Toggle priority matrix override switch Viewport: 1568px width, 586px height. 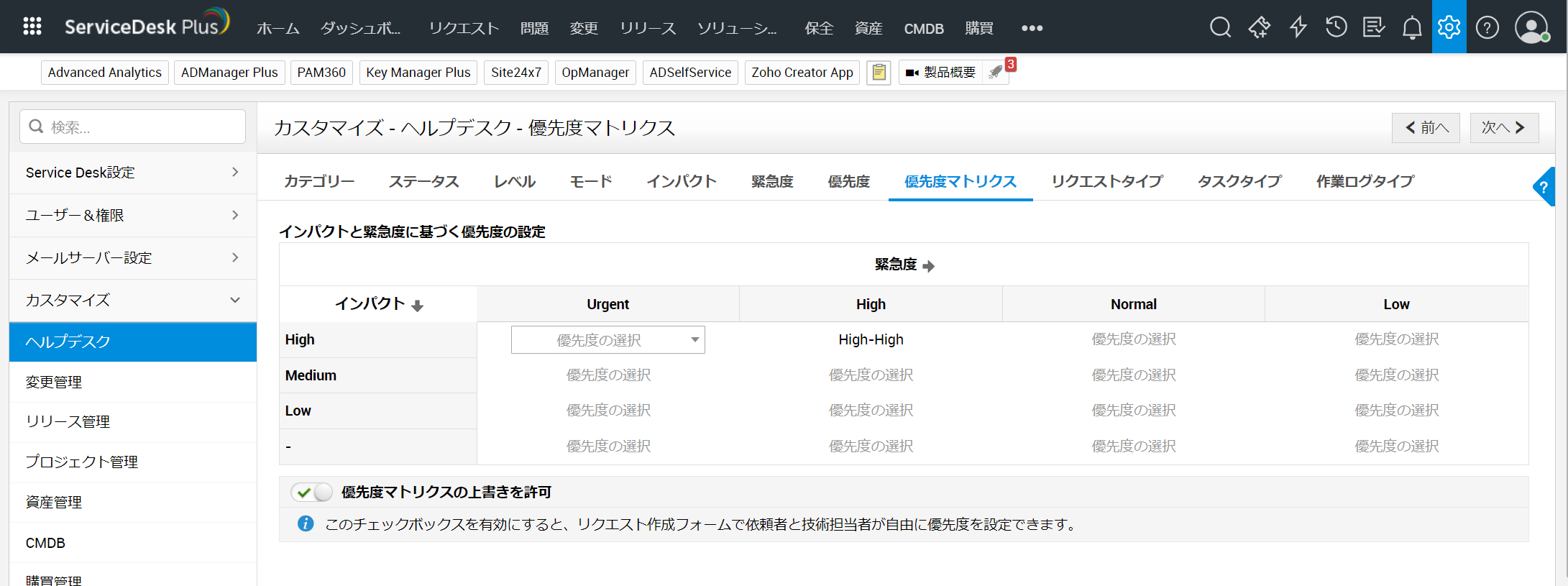click(x=312, y=493)
